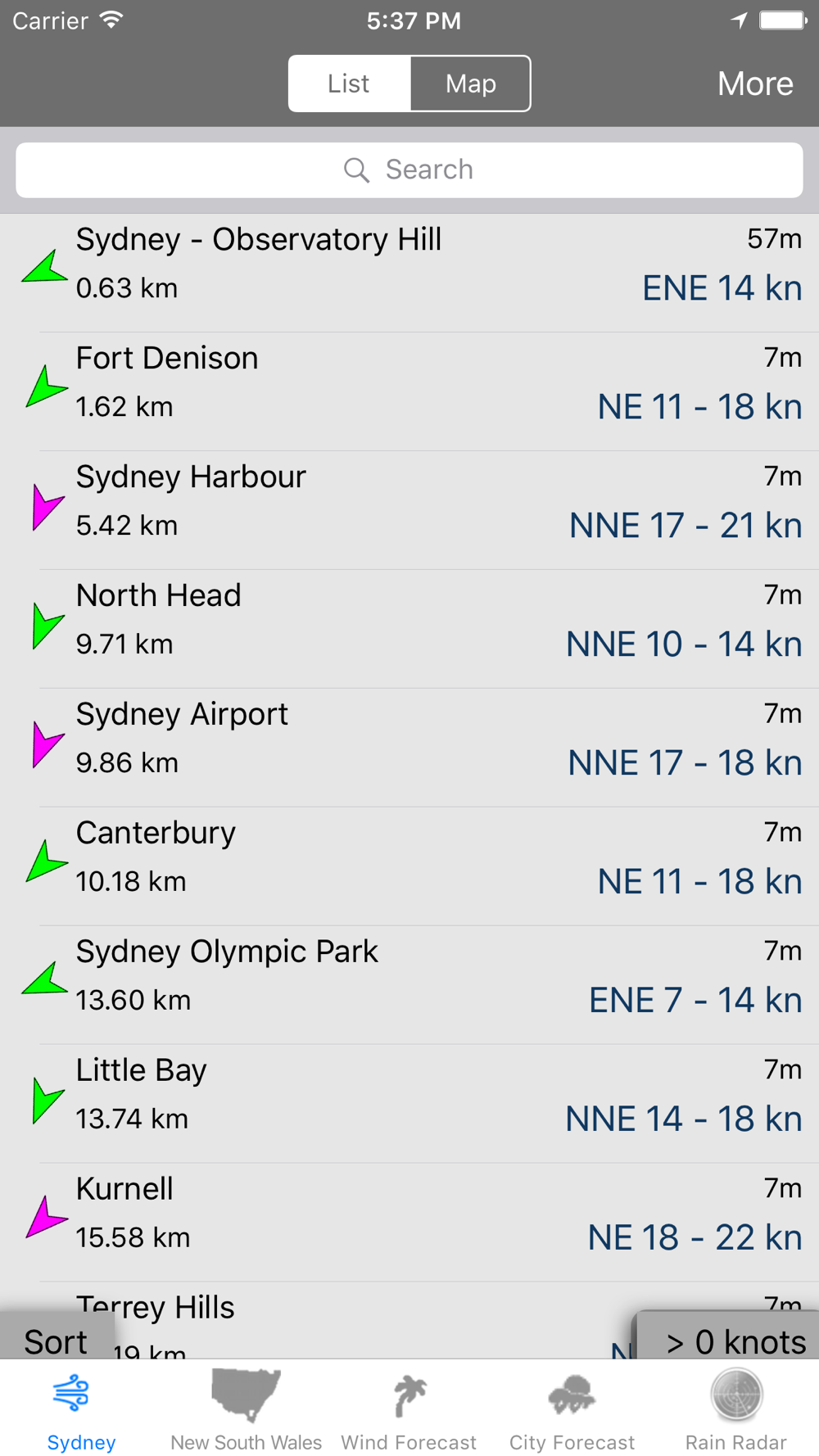Viewport: 819px width, 1456px height.
Task: Tap green wind arrow beside Little Bay
Action: [47, 1100]
